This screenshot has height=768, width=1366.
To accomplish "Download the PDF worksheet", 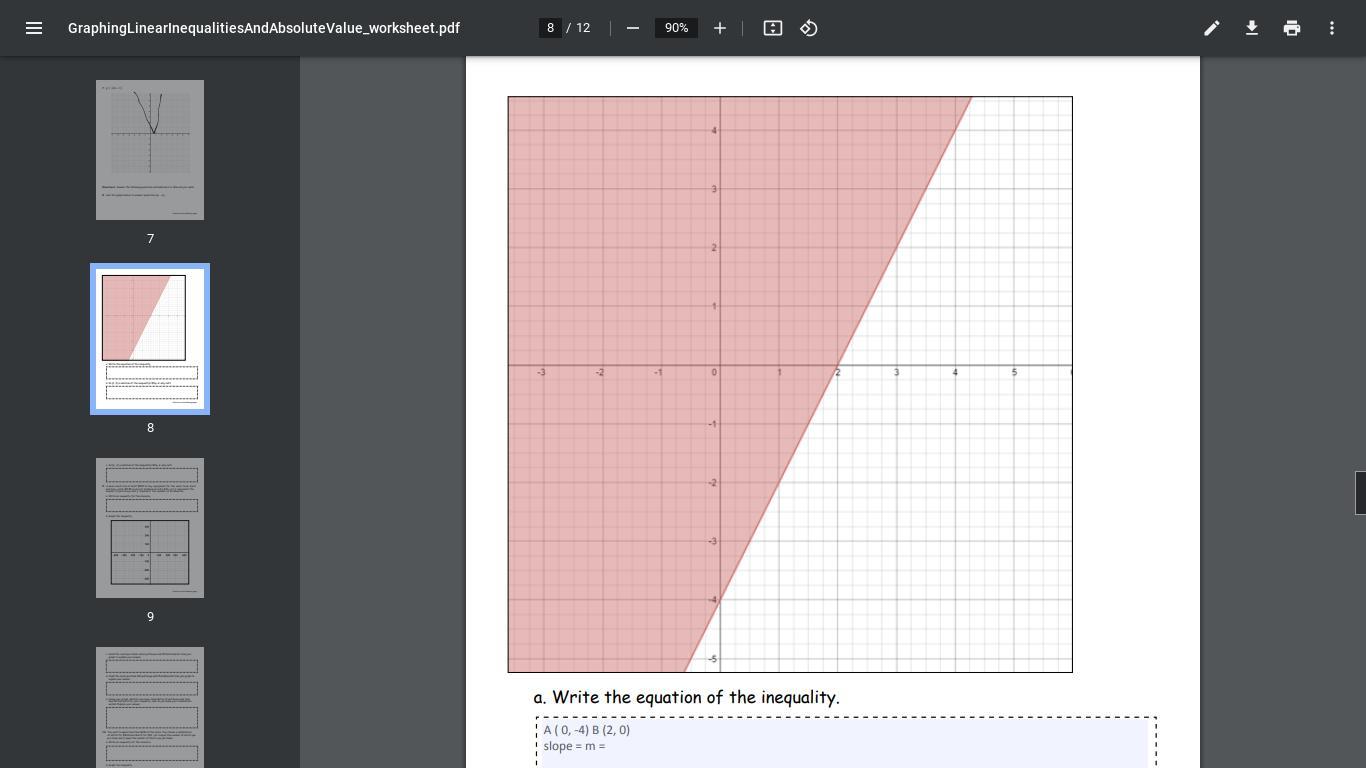I will point(1252,28).
